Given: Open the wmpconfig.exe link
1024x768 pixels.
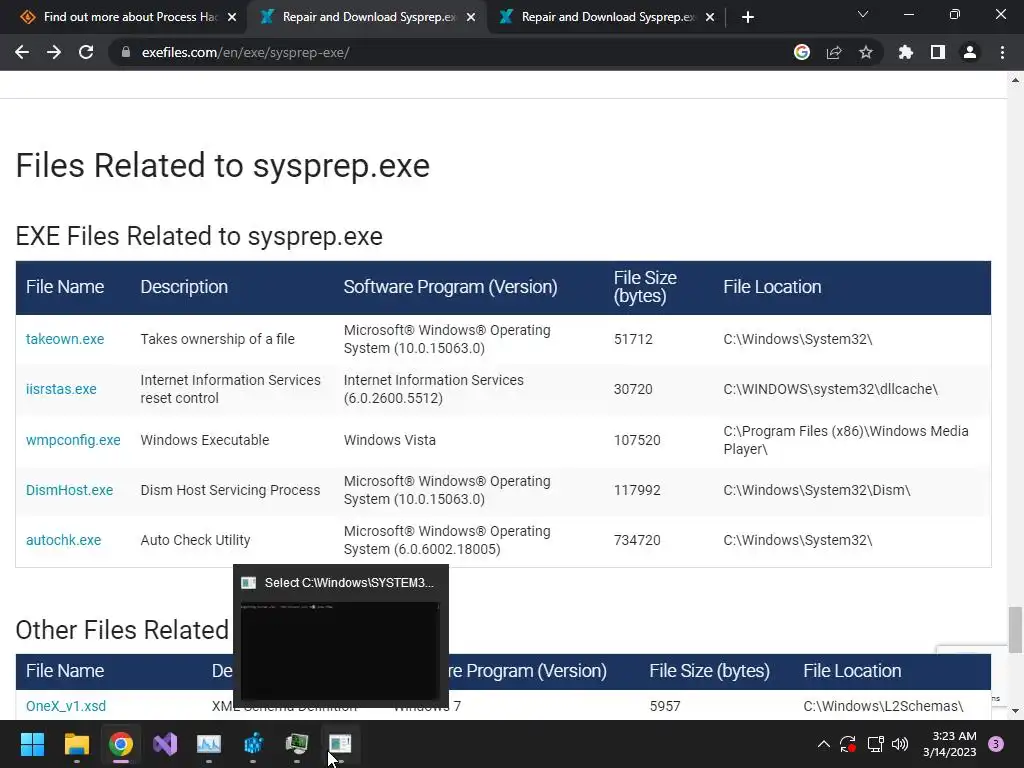Looking at the screenshot, I should (x=73, y=440).
